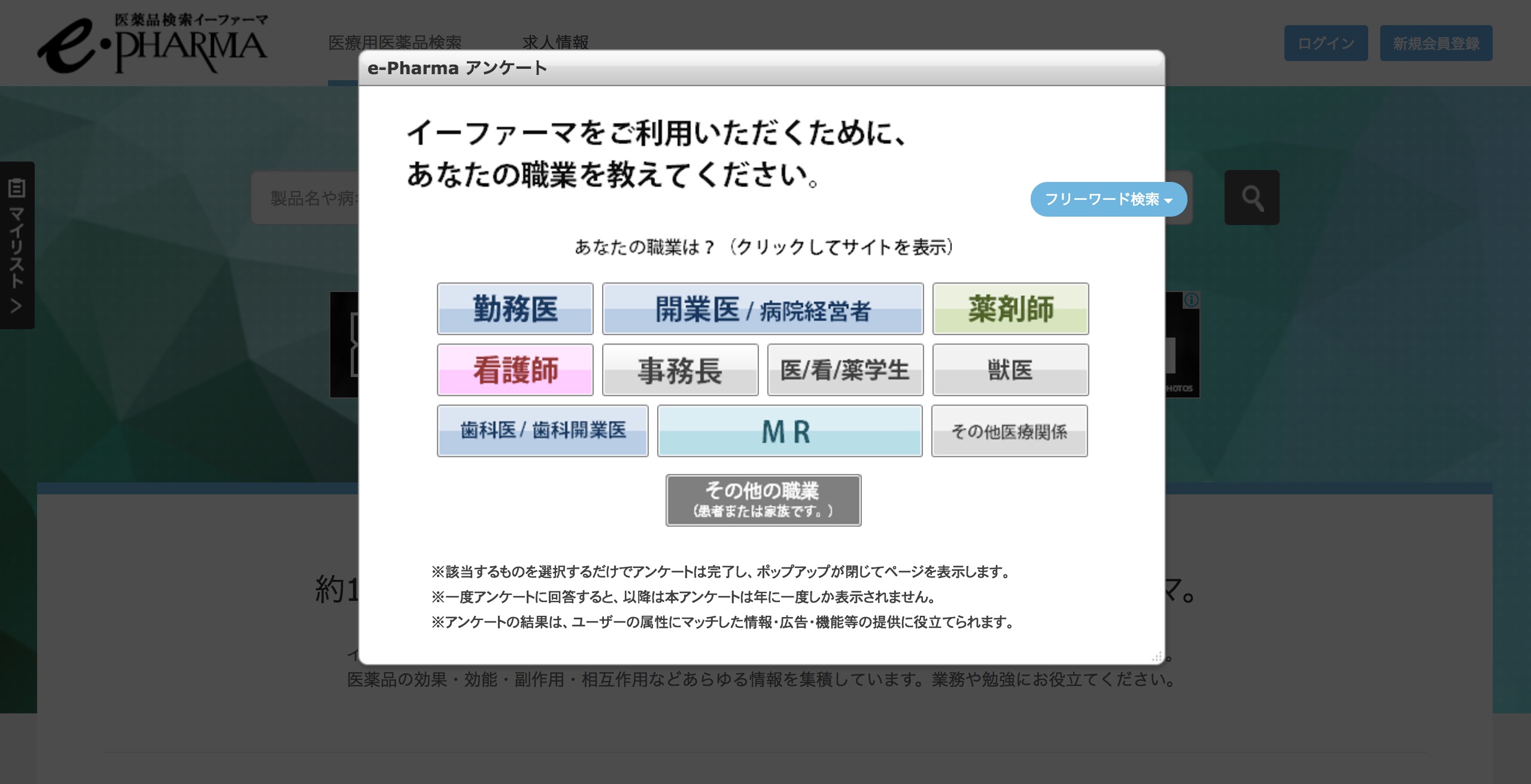Select the 事務長 occupation
Image resolution: width=1531 pixels, height=784 pixels.
pos(680,370)
